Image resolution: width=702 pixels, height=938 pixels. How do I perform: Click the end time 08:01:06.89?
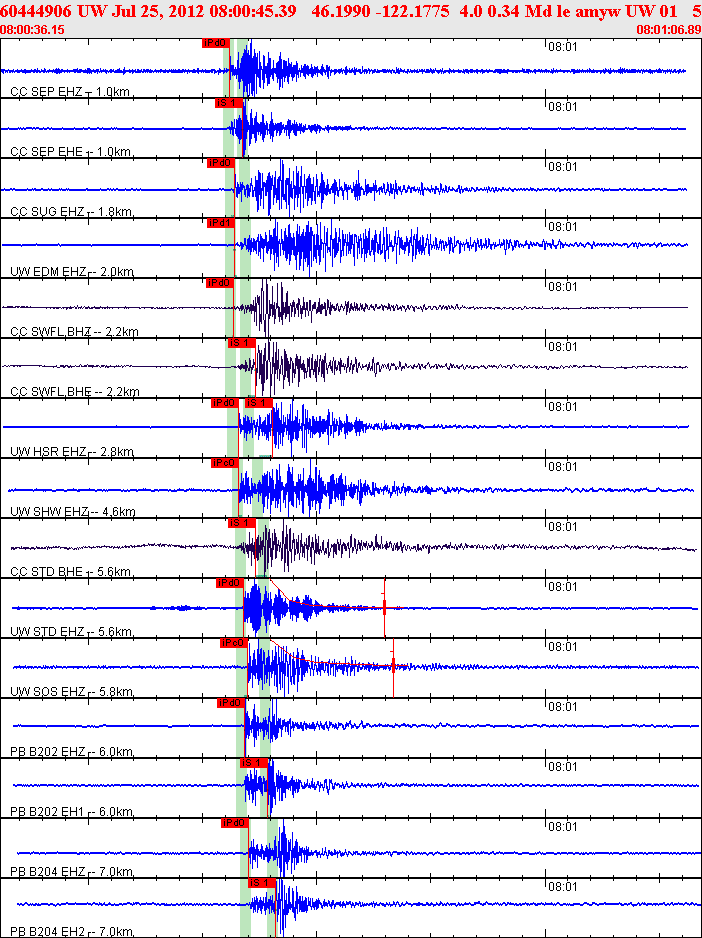pos(668,29)
